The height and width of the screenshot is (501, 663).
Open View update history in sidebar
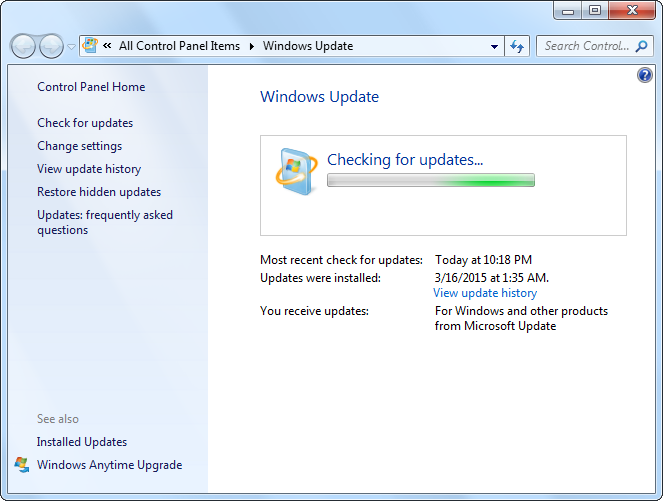coord(89,169)
